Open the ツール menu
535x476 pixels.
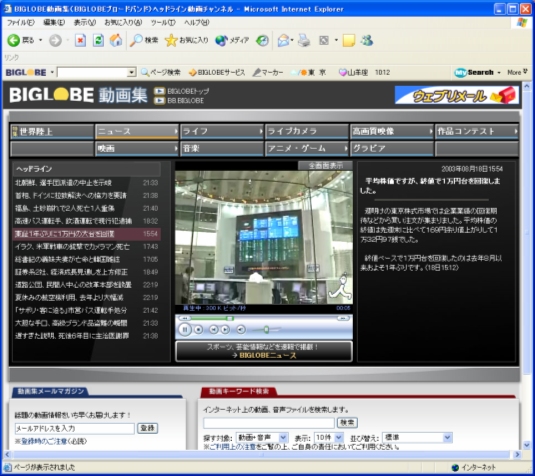point(163,23)
